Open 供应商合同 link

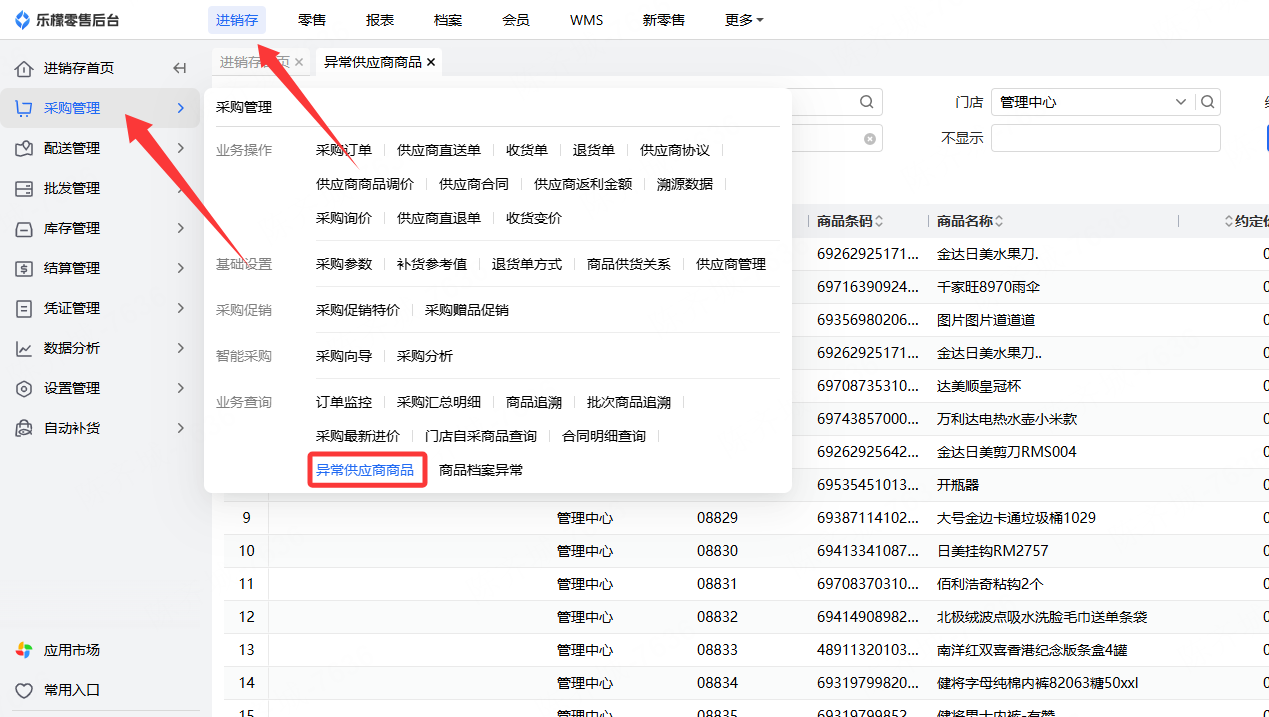(x=474, y=184)
